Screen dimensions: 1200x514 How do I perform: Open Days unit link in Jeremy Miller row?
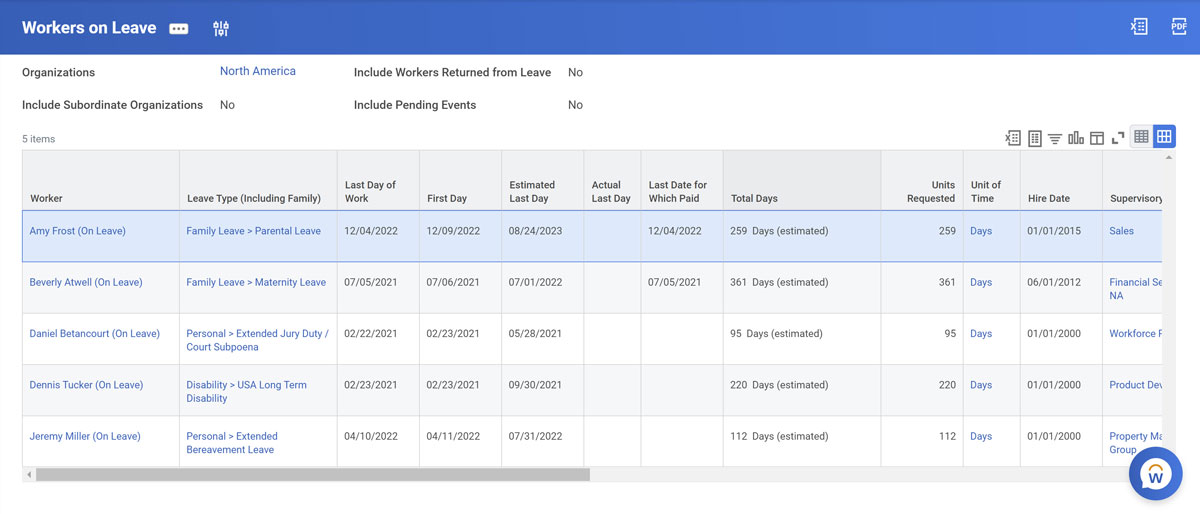[981, 436]
